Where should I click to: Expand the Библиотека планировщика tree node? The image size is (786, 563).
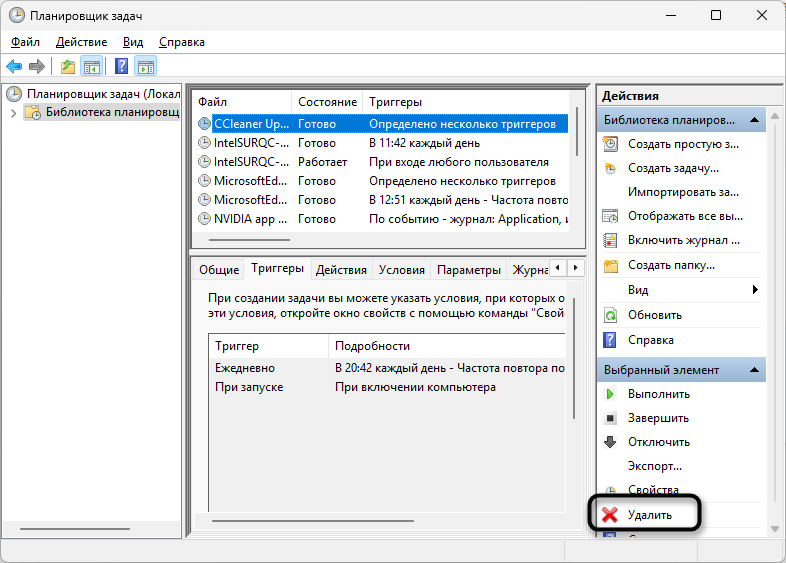13,113
